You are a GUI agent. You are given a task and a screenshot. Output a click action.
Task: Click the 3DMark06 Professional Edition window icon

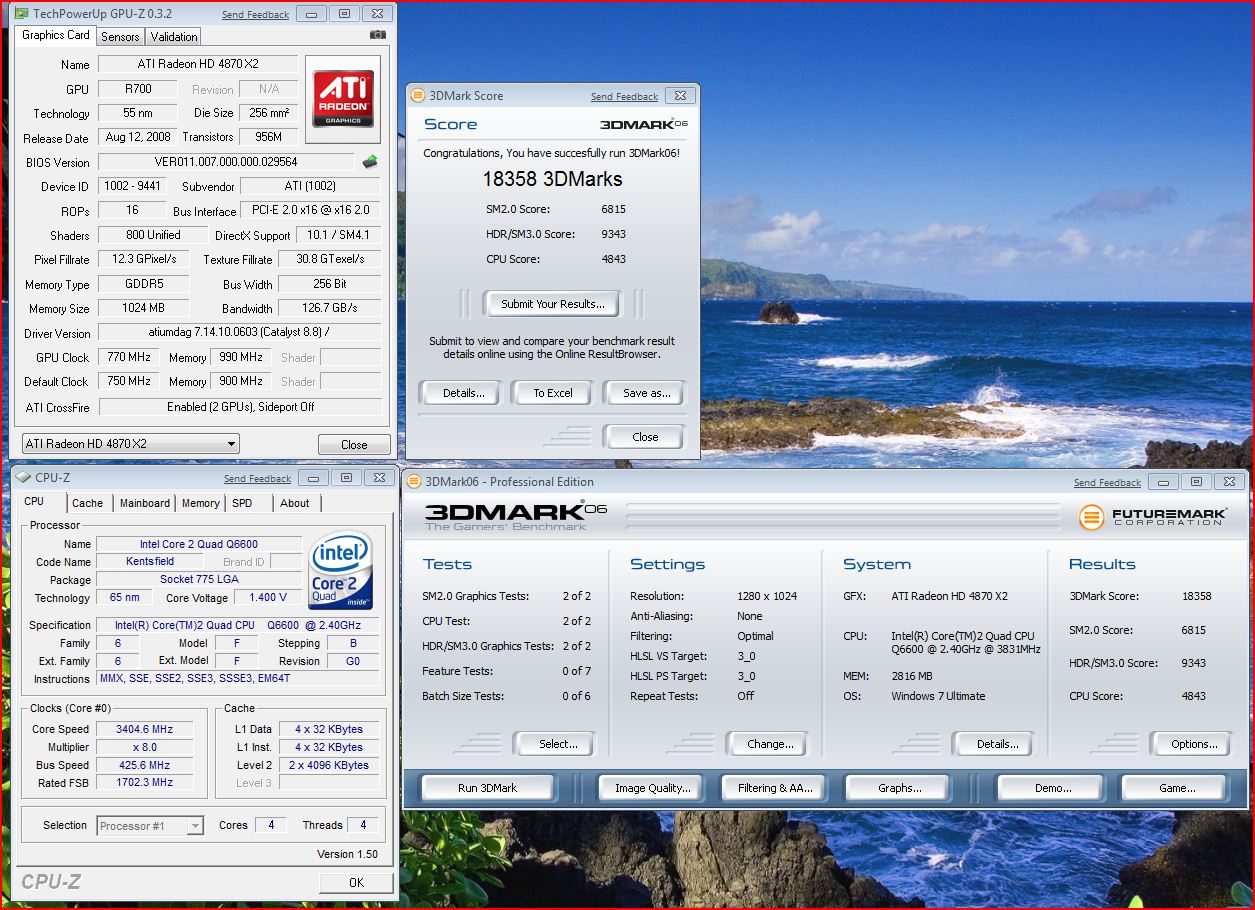415,481
